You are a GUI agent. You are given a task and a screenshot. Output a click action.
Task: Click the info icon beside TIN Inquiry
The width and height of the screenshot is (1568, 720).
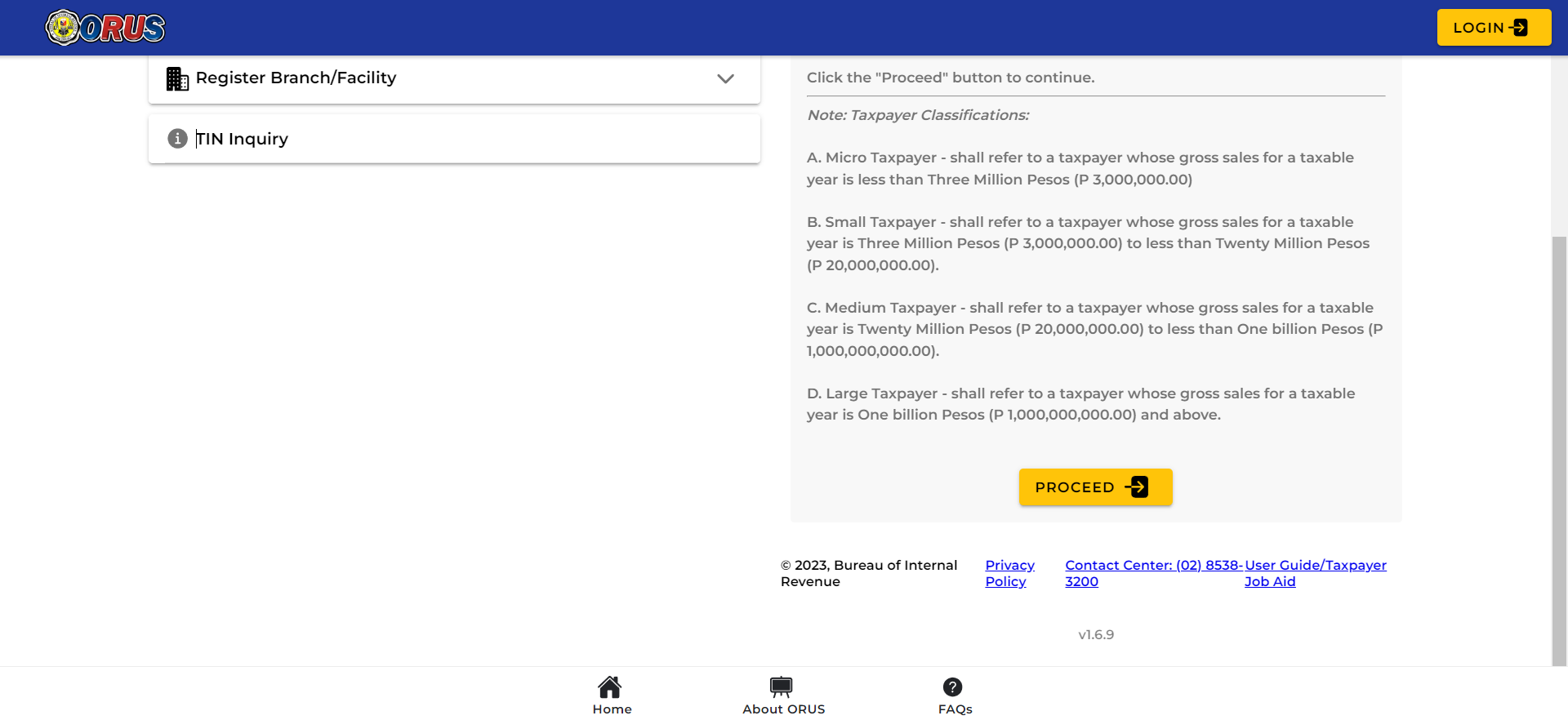tap(177, 139)
